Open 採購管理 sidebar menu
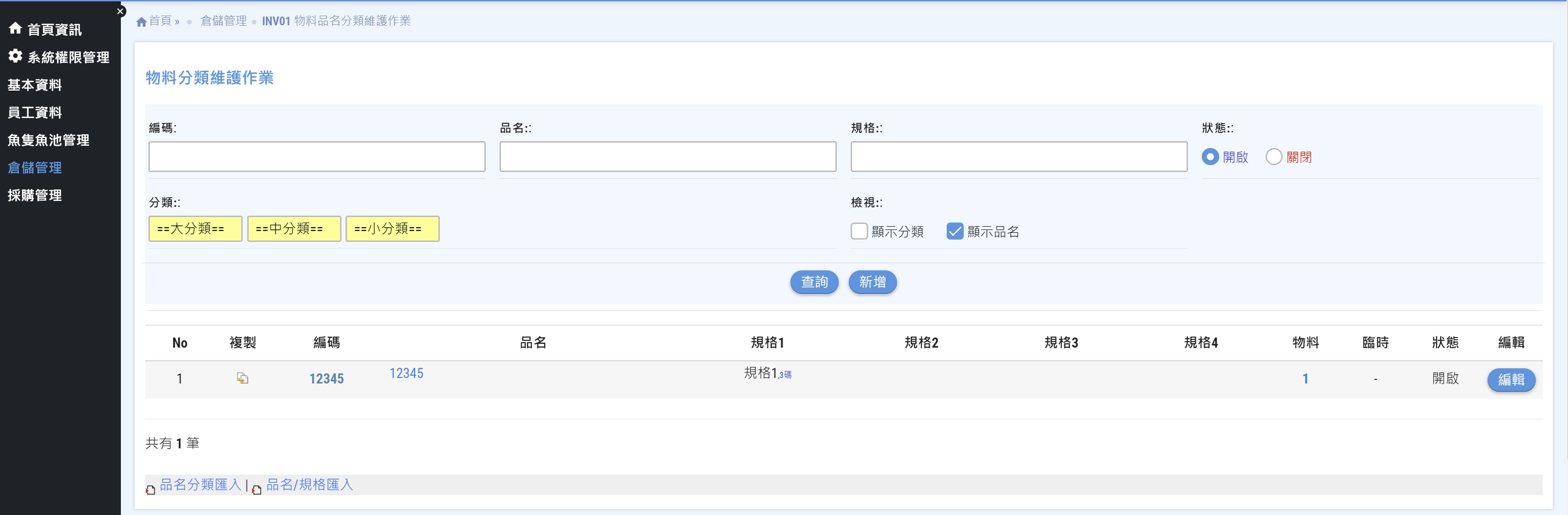This screenshot has width=1568, height=515. [34, 195]
